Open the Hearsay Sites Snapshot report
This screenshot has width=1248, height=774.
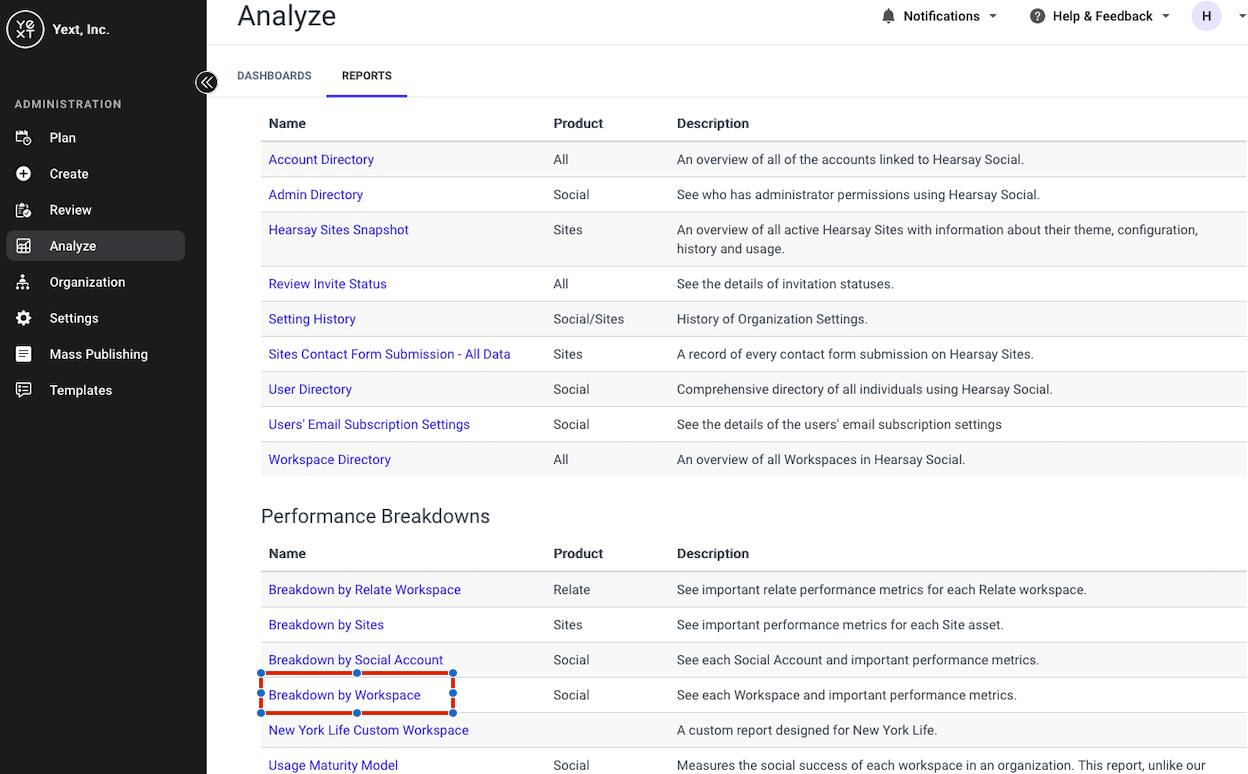pos(338,230)
